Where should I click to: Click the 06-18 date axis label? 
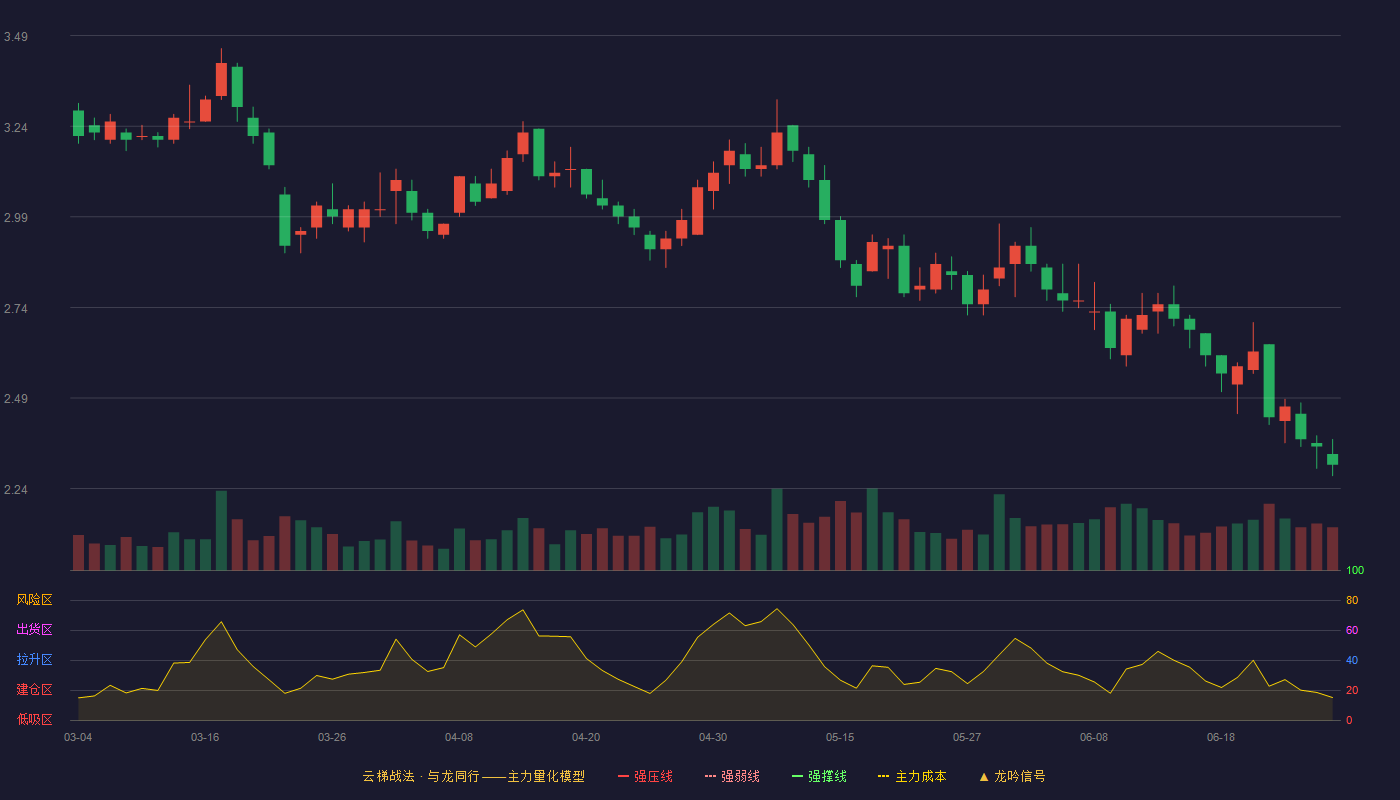[1221, 737]
